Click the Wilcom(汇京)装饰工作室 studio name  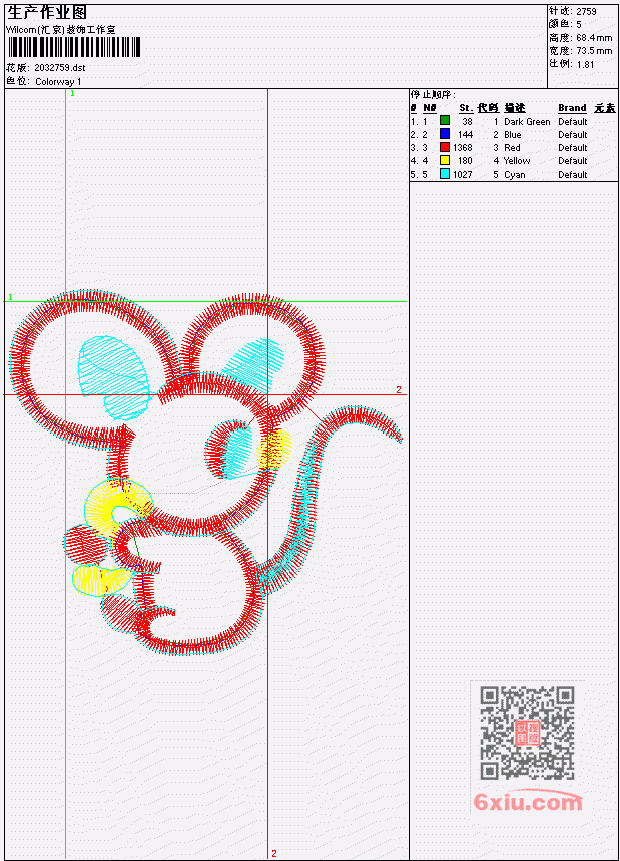point(60,30)
